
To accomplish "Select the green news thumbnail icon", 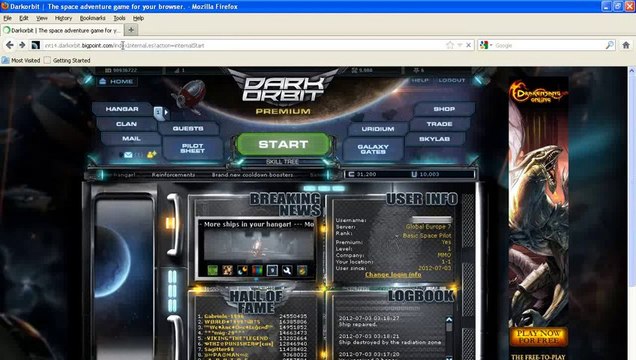I will pyautogui.click(x=213, y=270).
